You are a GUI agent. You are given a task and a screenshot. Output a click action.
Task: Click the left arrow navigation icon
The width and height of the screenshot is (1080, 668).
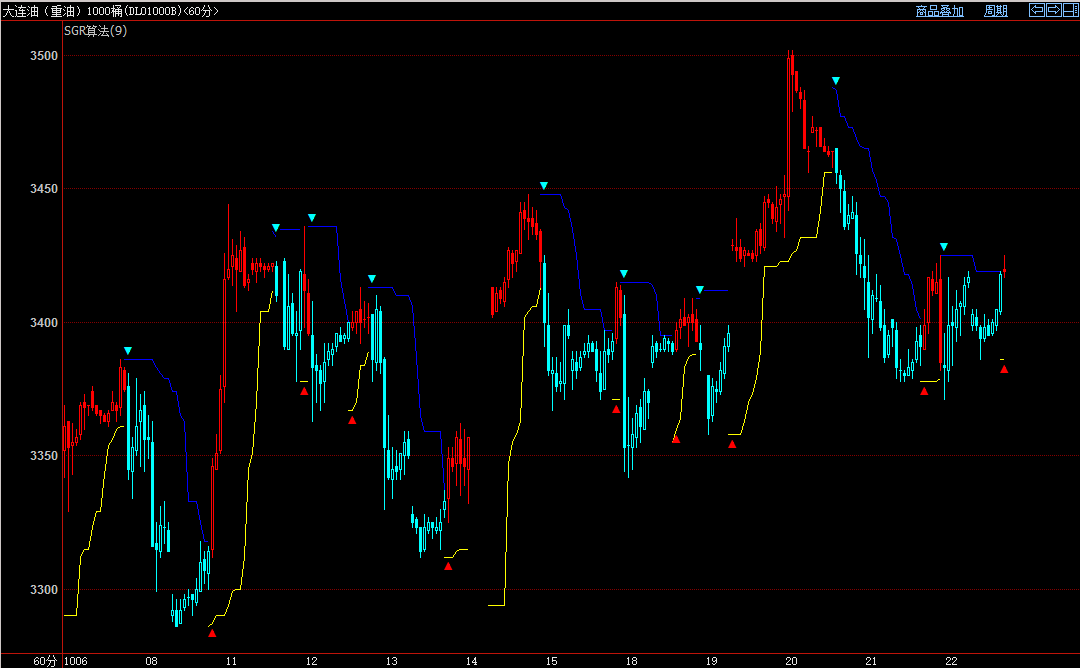click(x=1037, y=10)
